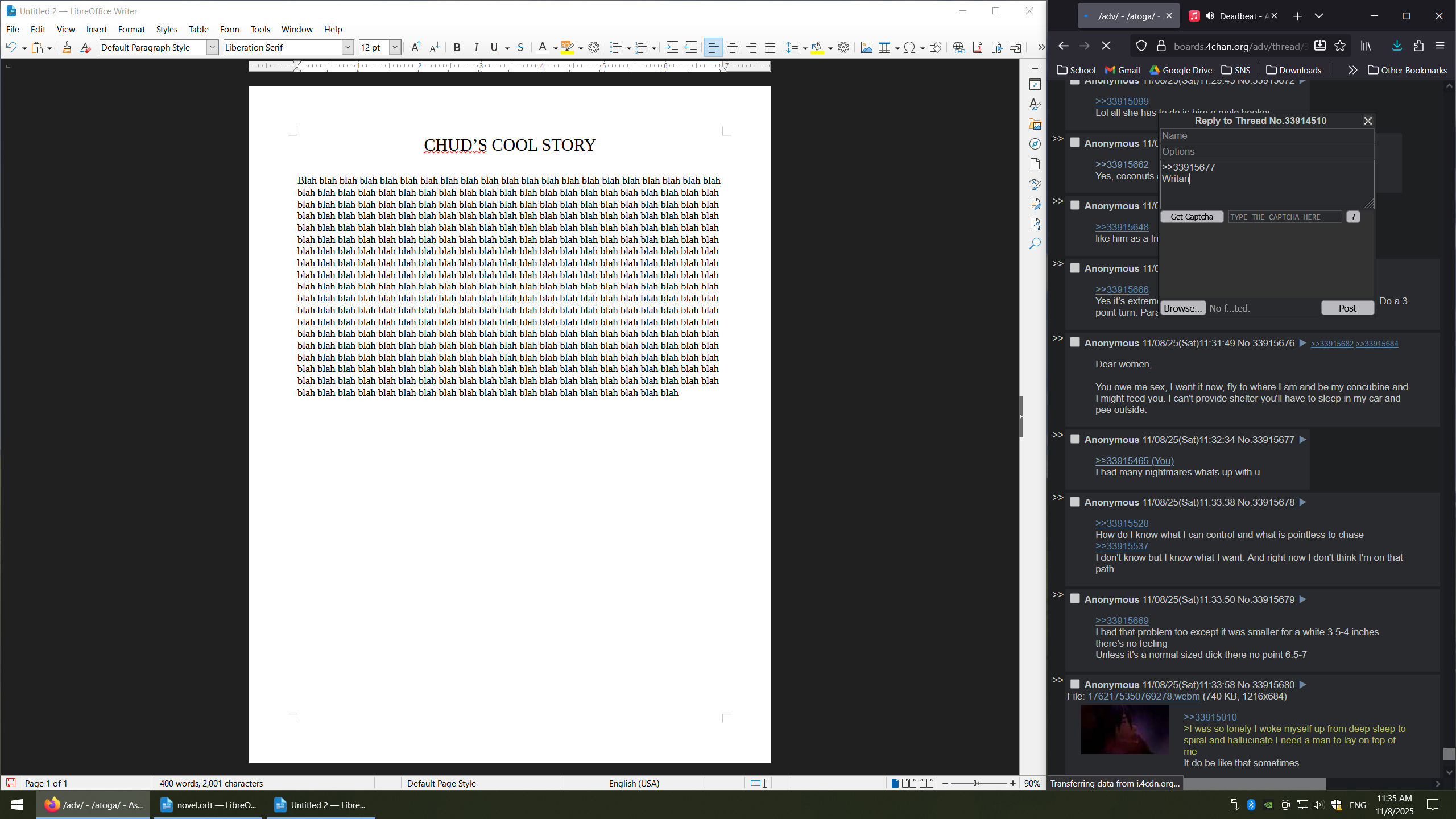1456x819 pixels.
Task: Check the box for post No.33915678
Action: point(1075,502)
